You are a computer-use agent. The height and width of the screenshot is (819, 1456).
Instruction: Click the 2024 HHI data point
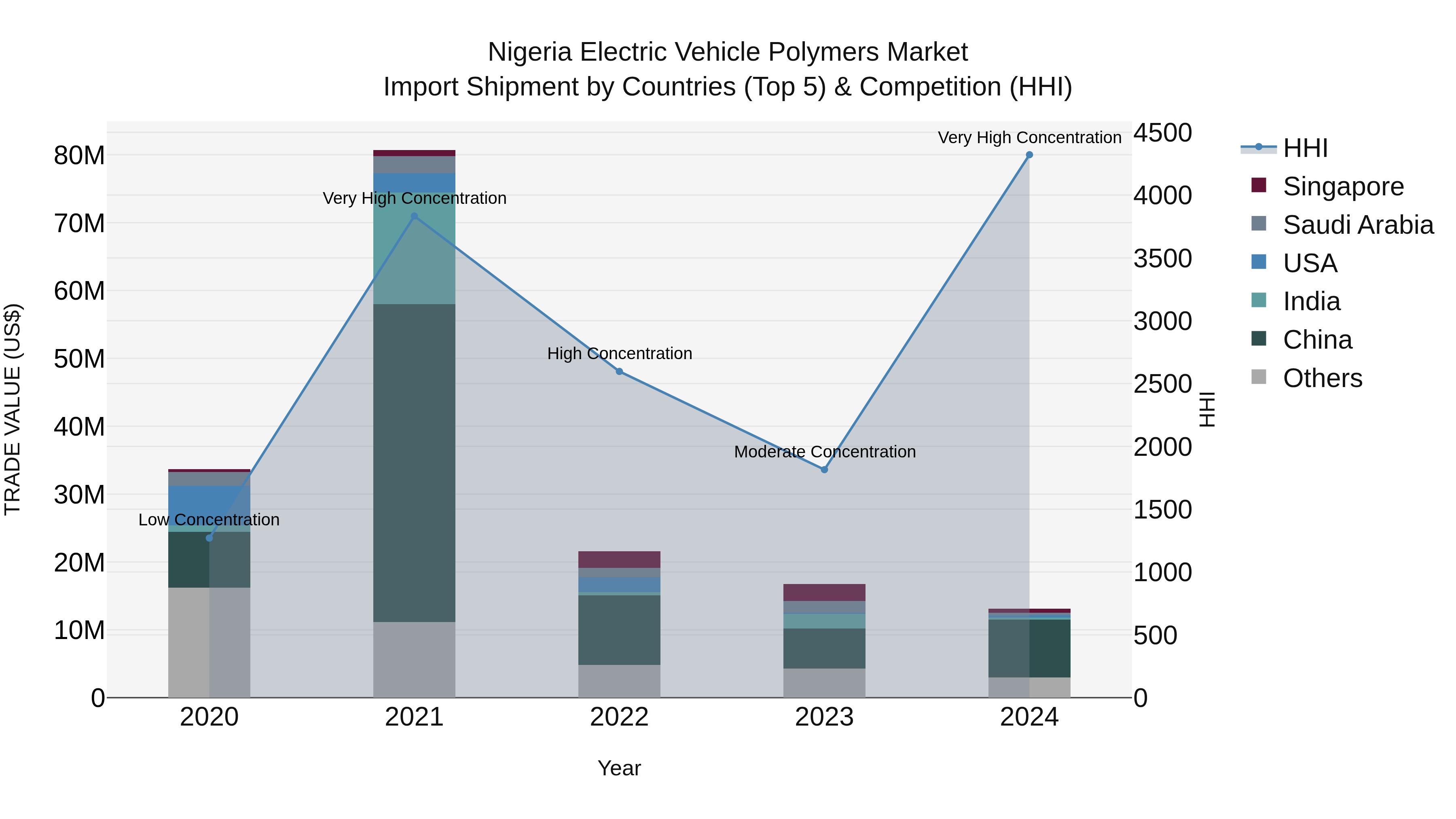1029,155
